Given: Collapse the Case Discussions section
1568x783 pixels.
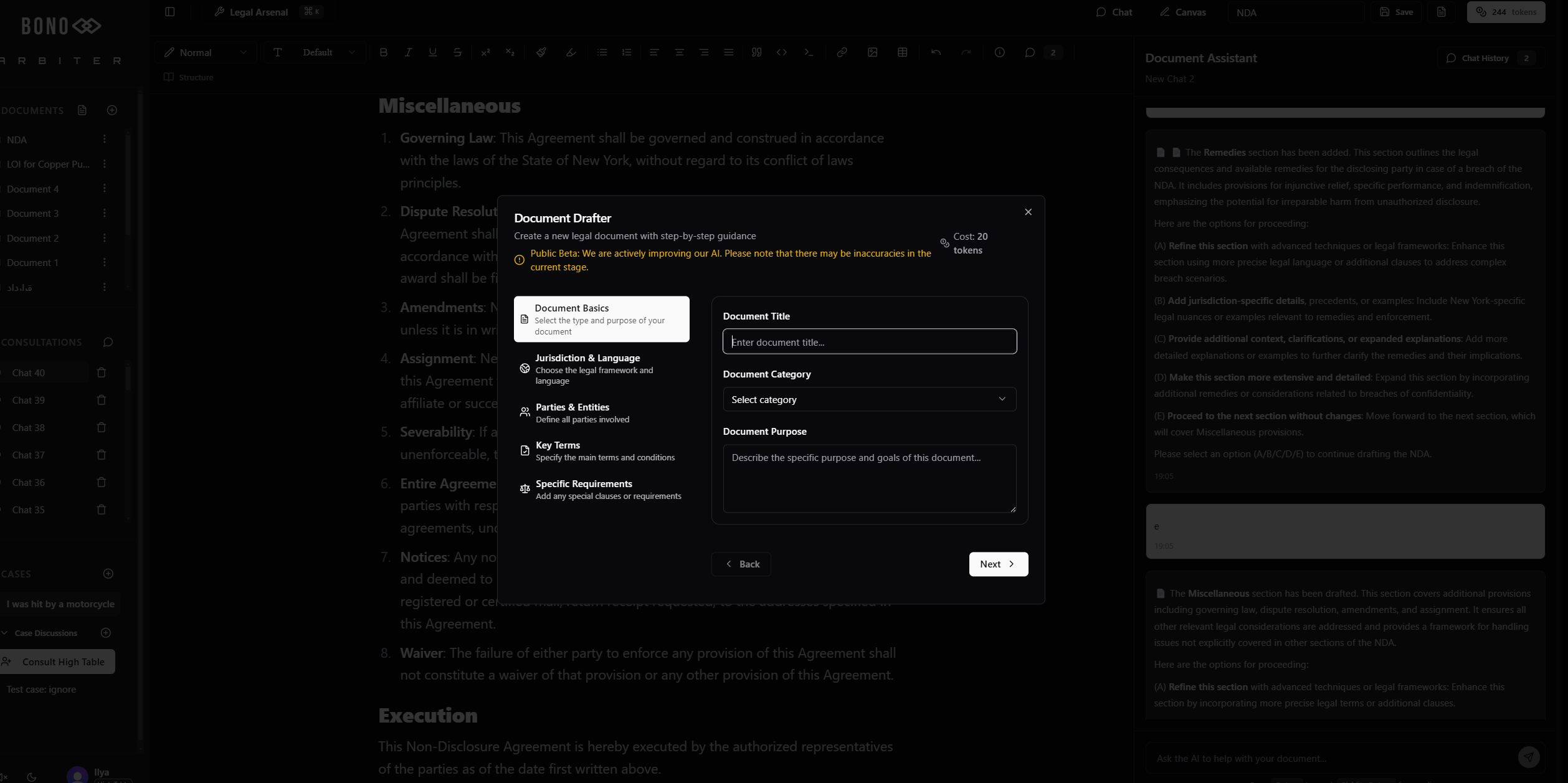Looking at the screenshot, I should coord(5,633).
